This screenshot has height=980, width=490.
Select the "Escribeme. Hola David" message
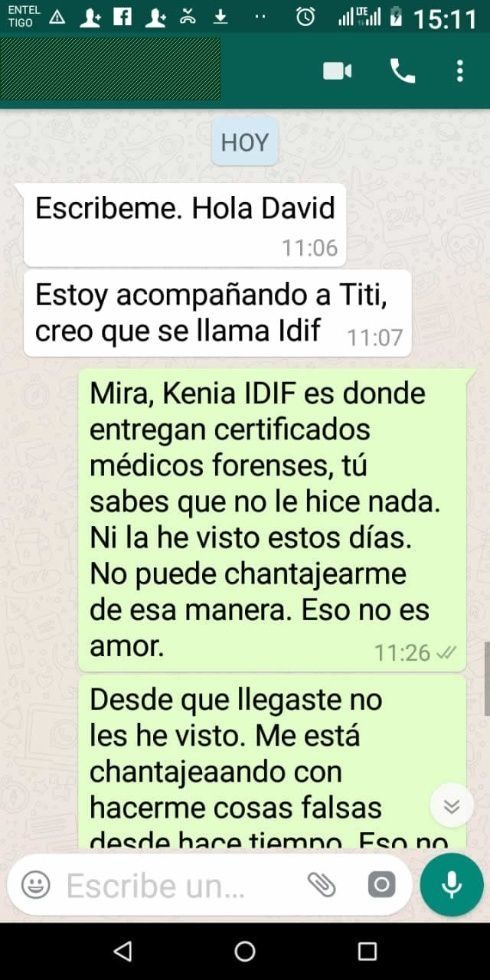(x=185, y=225)
